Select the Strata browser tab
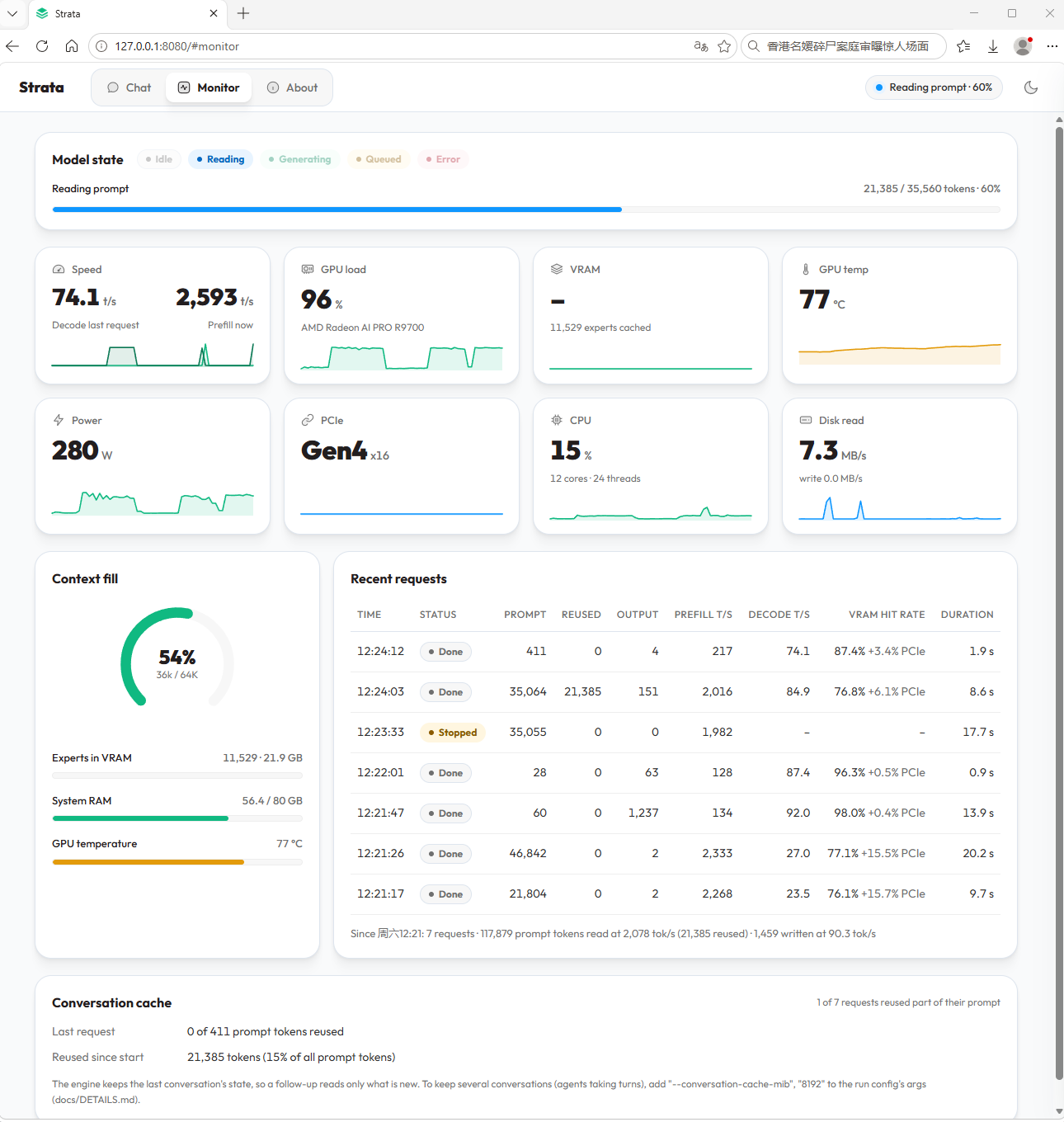 coord(128,13)
